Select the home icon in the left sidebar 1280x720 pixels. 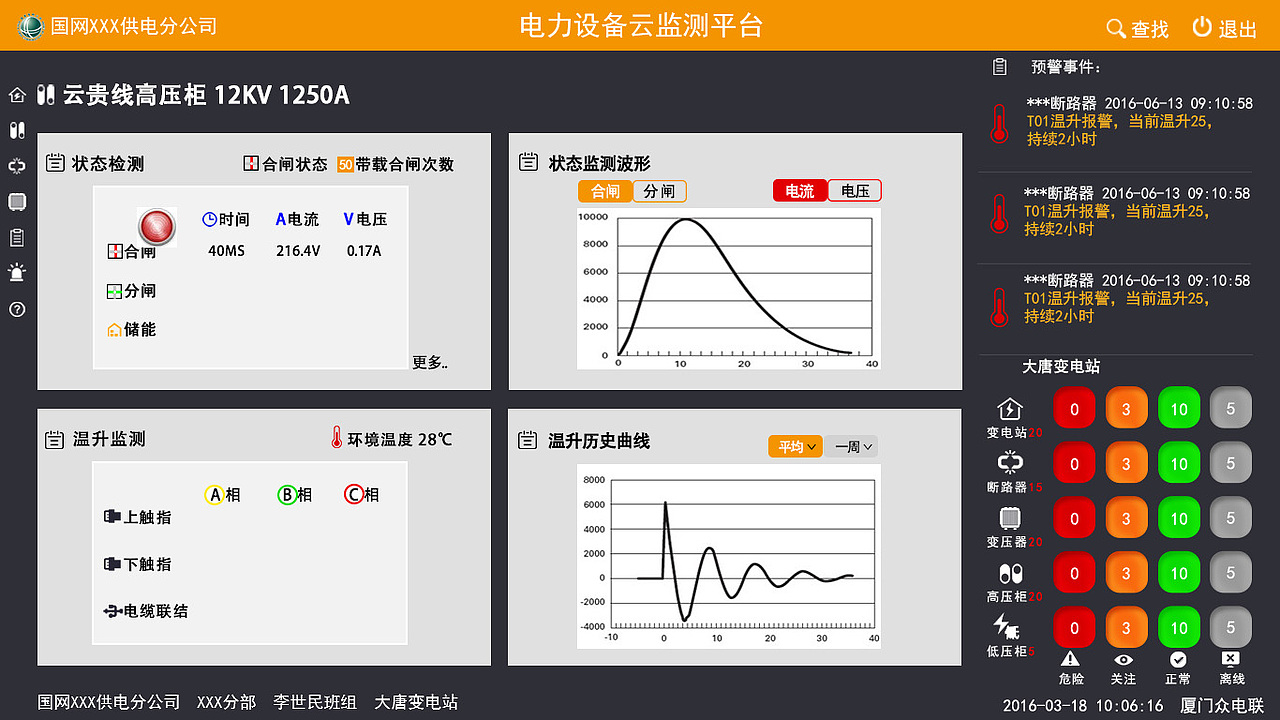[x=16, y=93]
